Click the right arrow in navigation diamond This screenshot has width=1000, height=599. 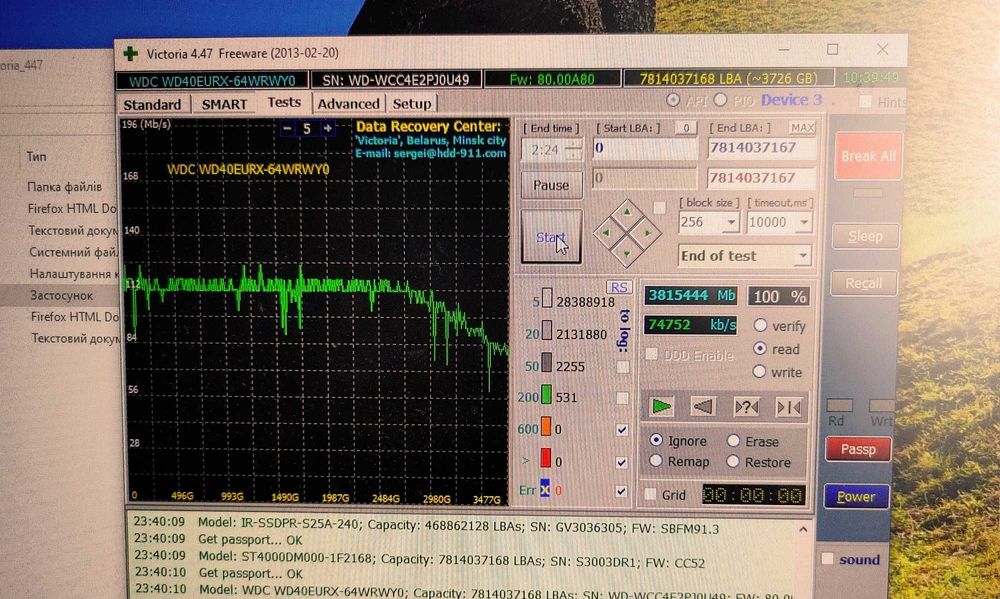tap(647, 233)
